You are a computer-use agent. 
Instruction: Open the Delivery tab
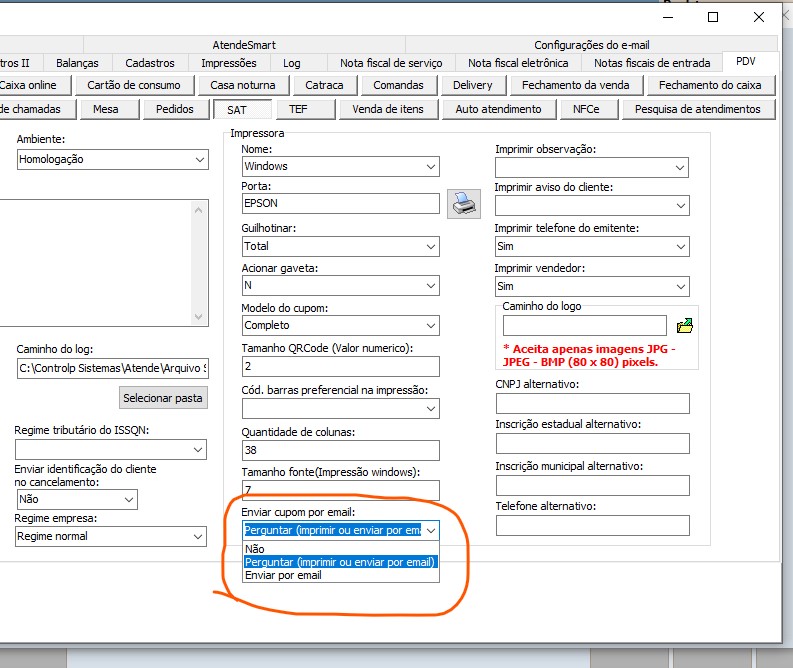click(473, 85)
